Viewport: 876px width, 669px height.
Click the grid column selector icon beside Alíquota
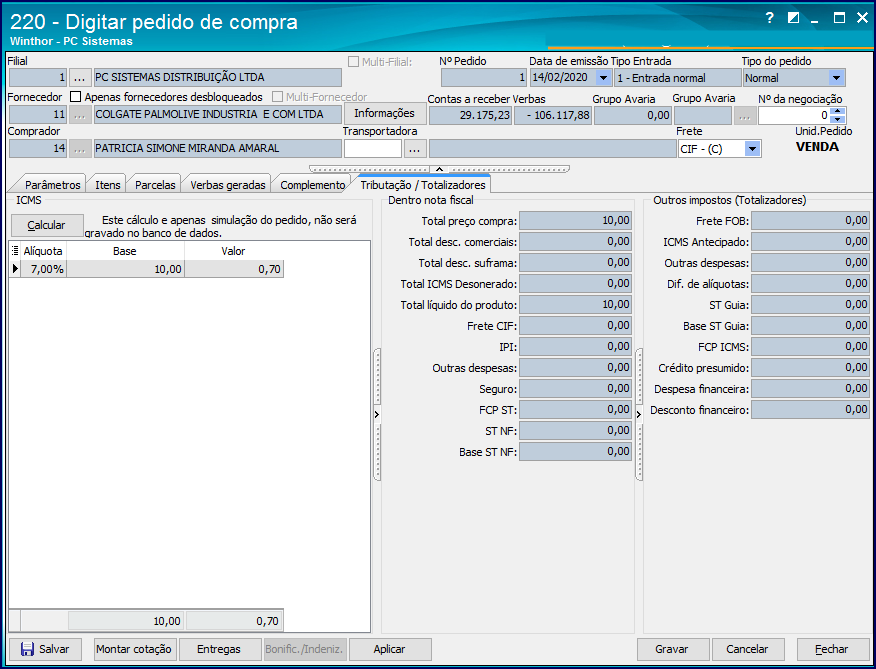coord(15,251)
